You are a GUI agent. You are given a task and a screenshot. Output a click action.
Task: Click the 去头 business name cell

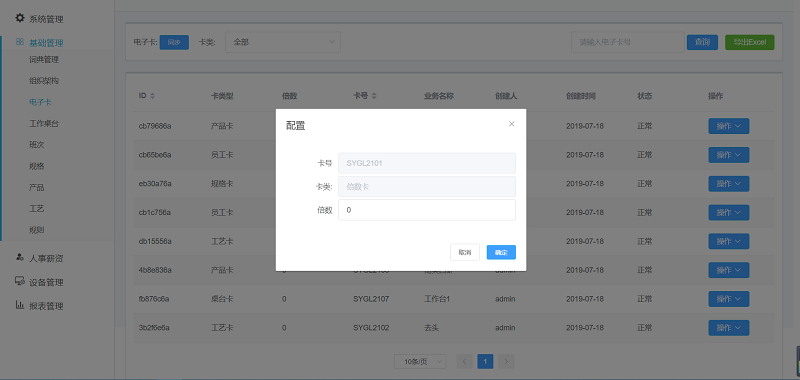click(432, 327)
